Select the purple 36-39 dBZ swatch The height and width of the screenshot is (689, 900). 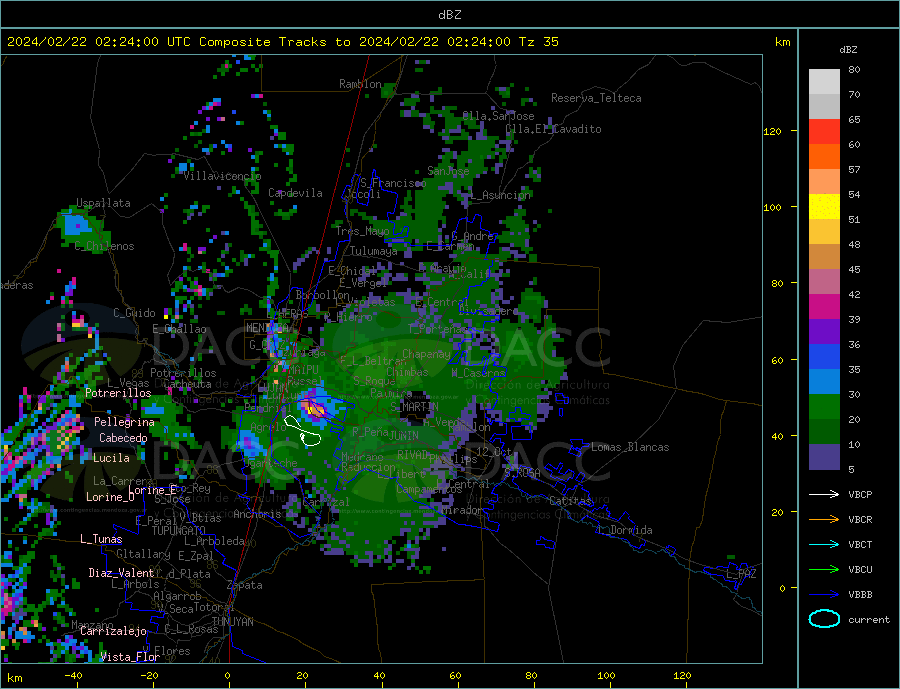click(x=824, y=332)
